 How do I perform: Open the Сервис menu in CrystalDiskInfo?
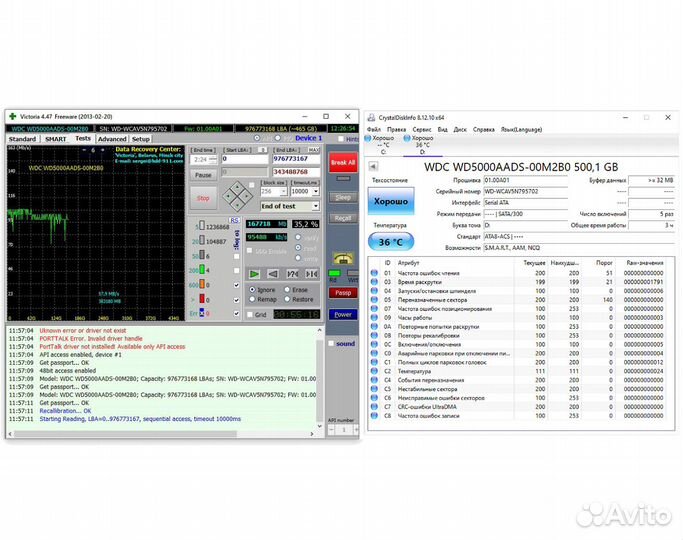[422, 129]
